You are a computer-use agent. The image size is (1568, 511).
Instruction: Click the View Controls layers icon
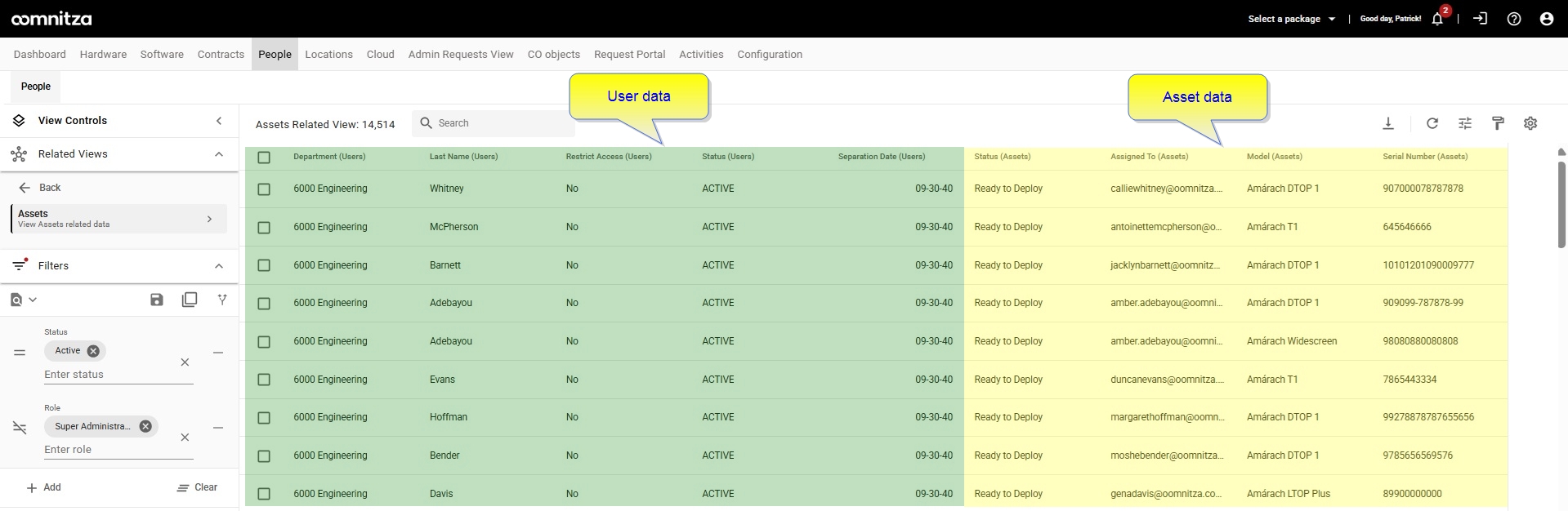click(x=19, y=121)
